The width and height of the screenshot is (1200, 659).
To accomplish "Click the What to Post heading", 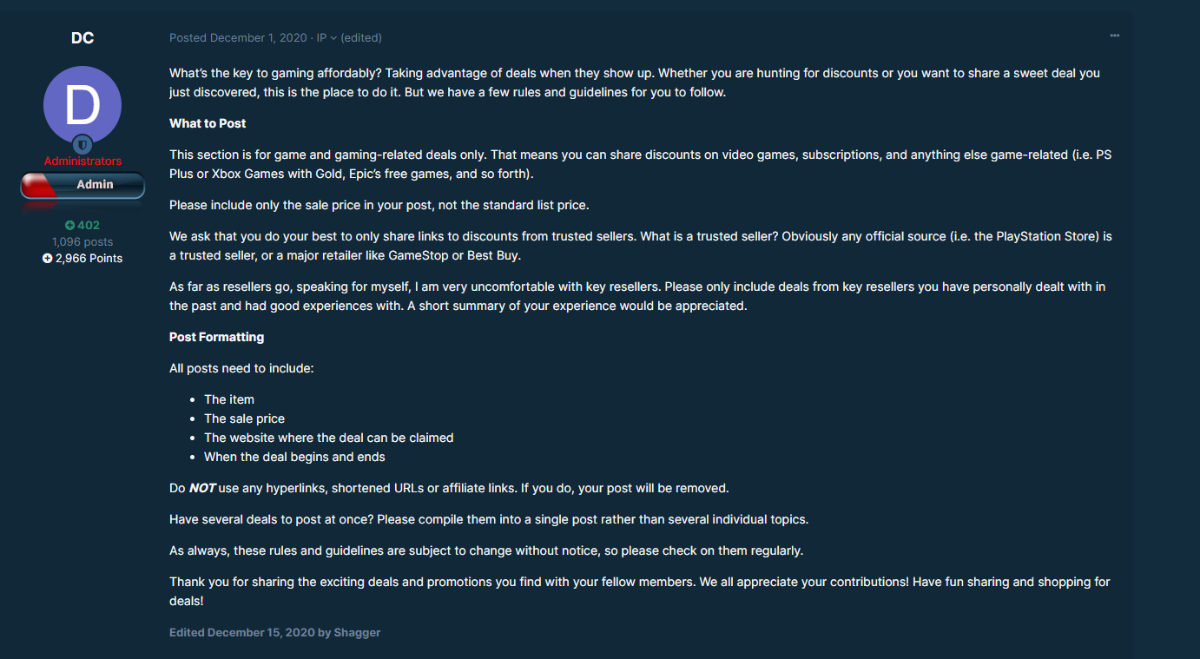I will pyautogui.click(x=208, y=123).
